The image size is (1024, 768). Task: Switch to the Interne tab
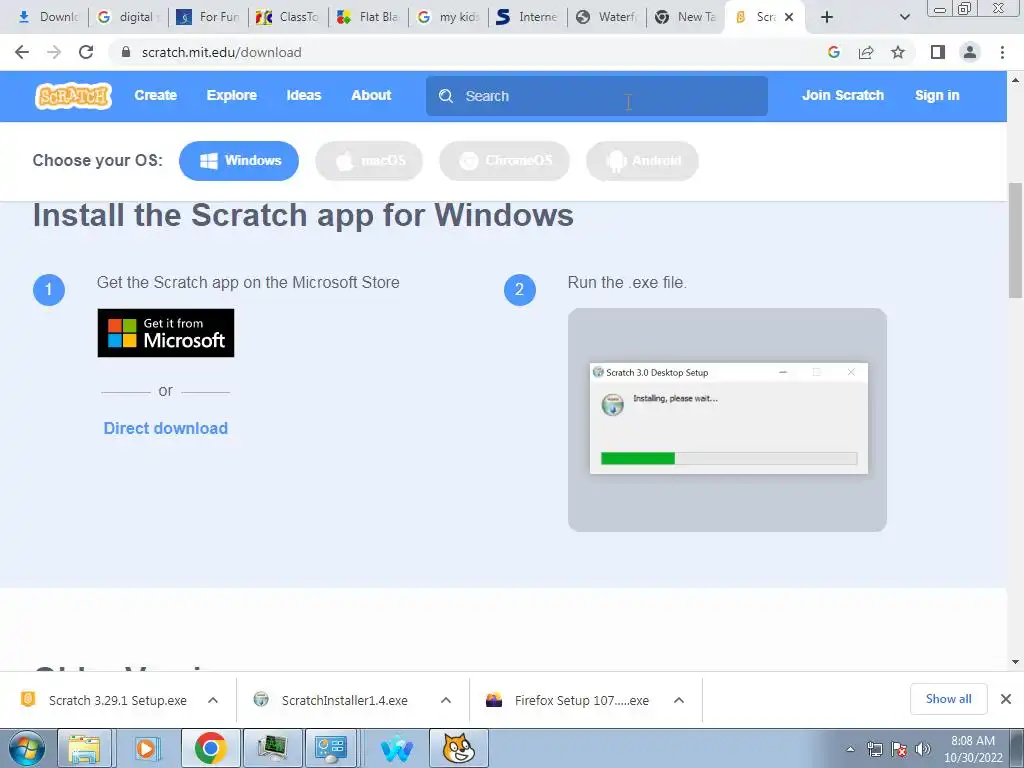[528, 17]
